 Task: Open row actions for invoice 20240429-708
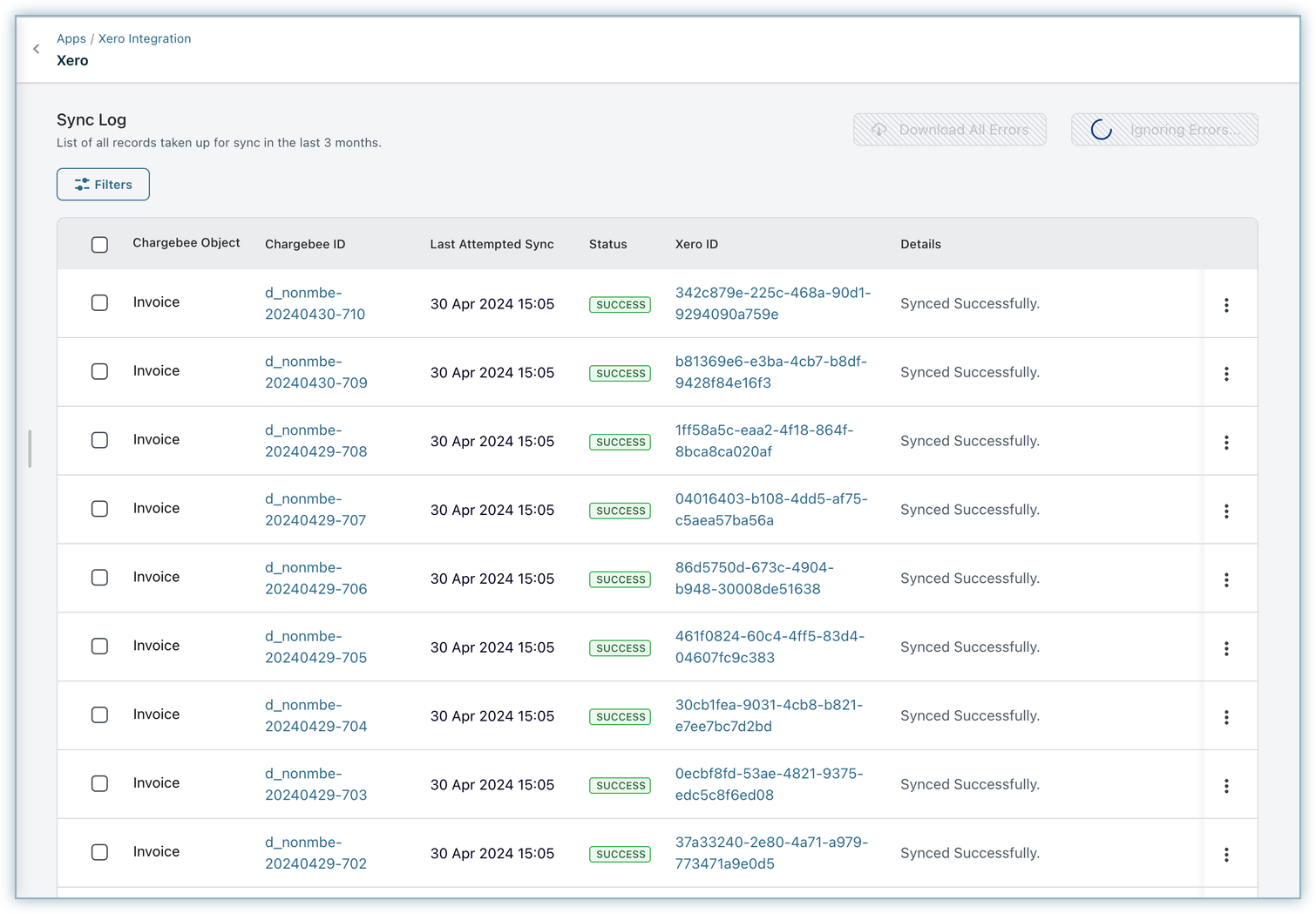1225,443
